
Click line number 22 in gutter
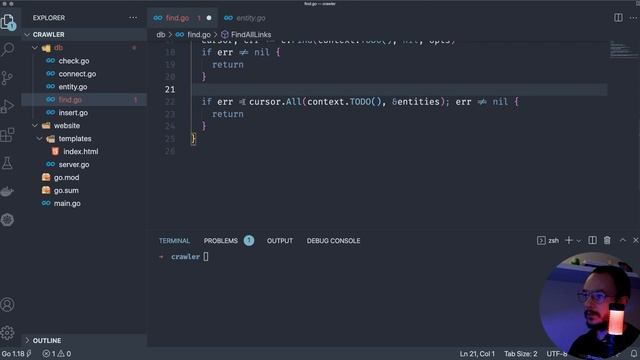(x=170, y=102)
